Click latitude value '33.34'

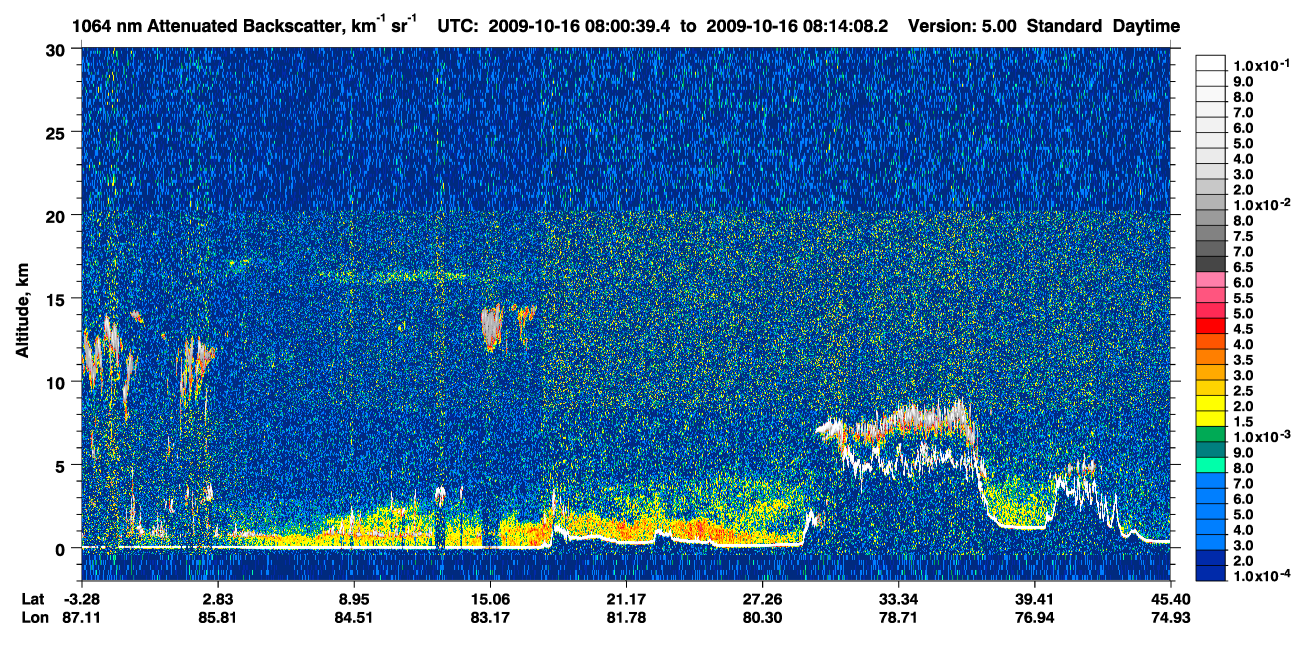coord(898,599)
